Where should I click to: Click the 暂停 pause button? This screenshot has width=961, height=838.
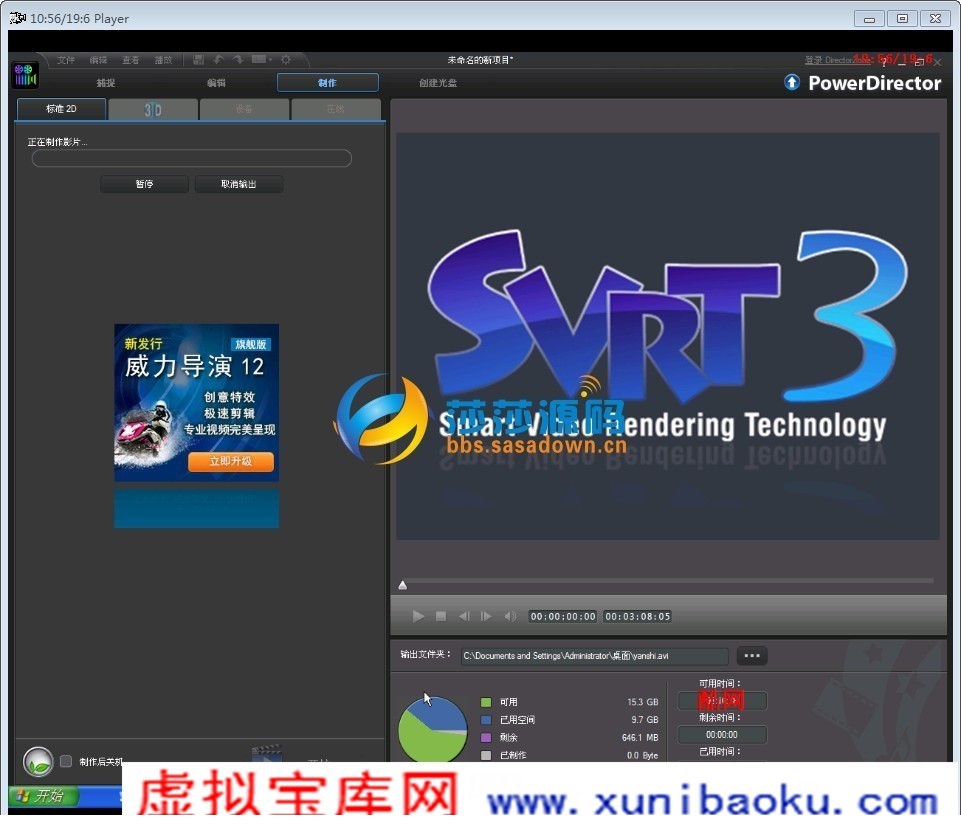(x=144, y=184)
